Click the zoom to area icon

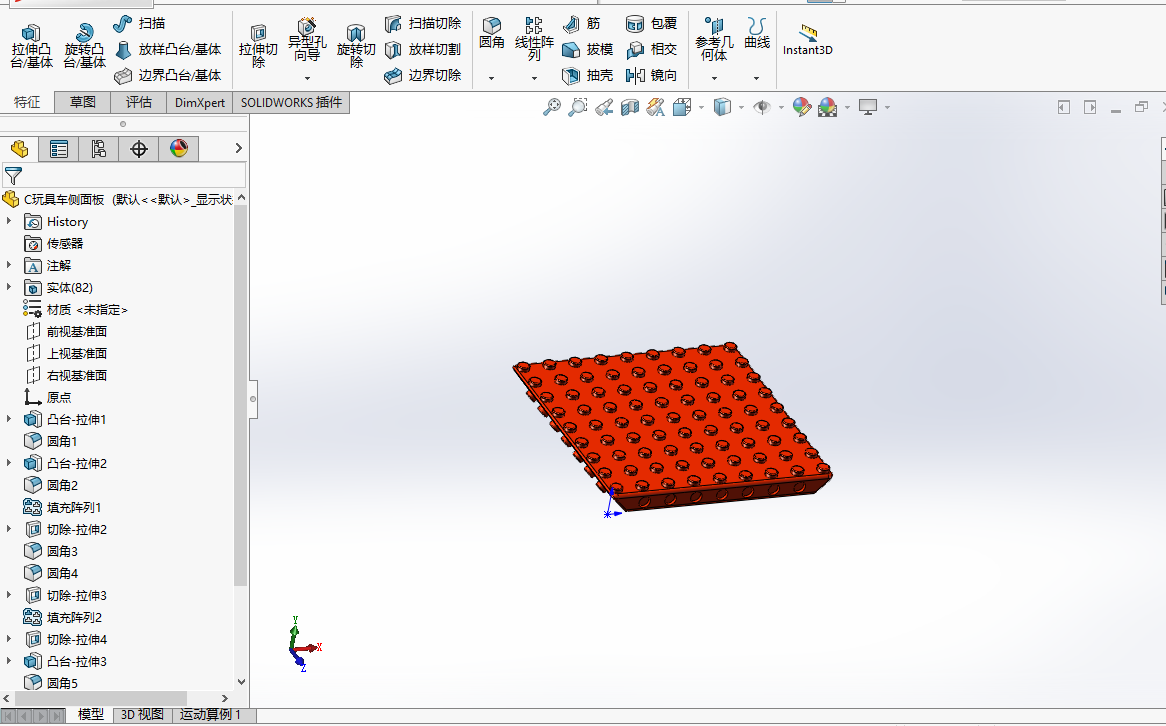tap(578, 108)
